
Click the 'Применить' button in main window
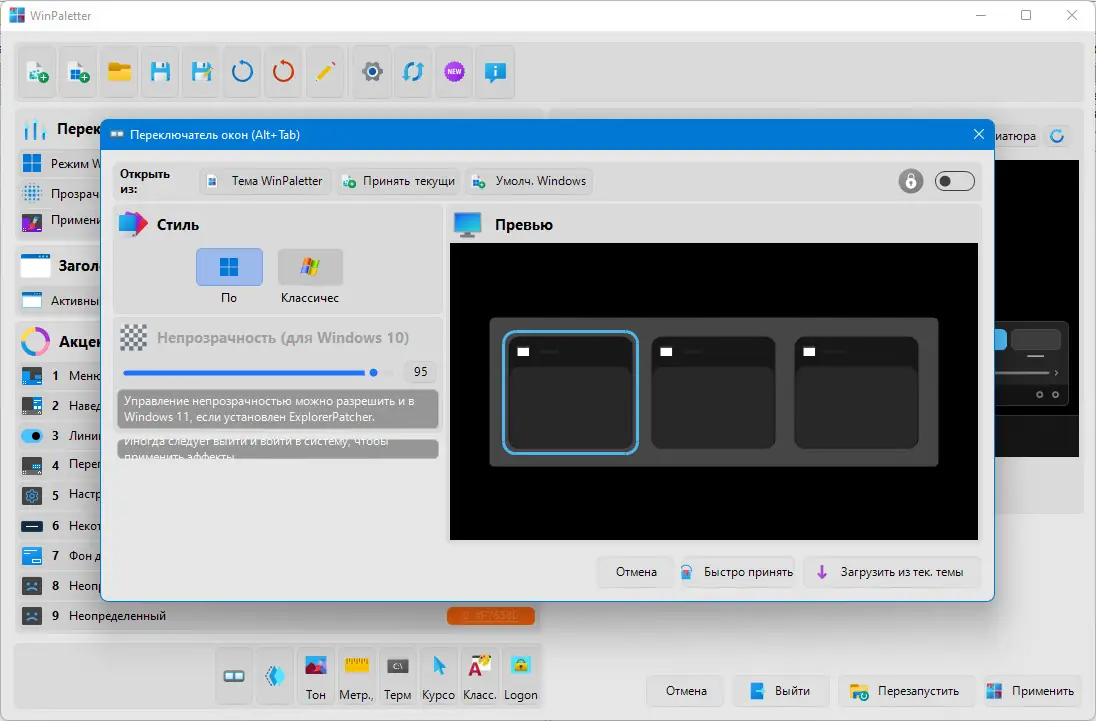pyautogui.click(x=1030, y=691)
